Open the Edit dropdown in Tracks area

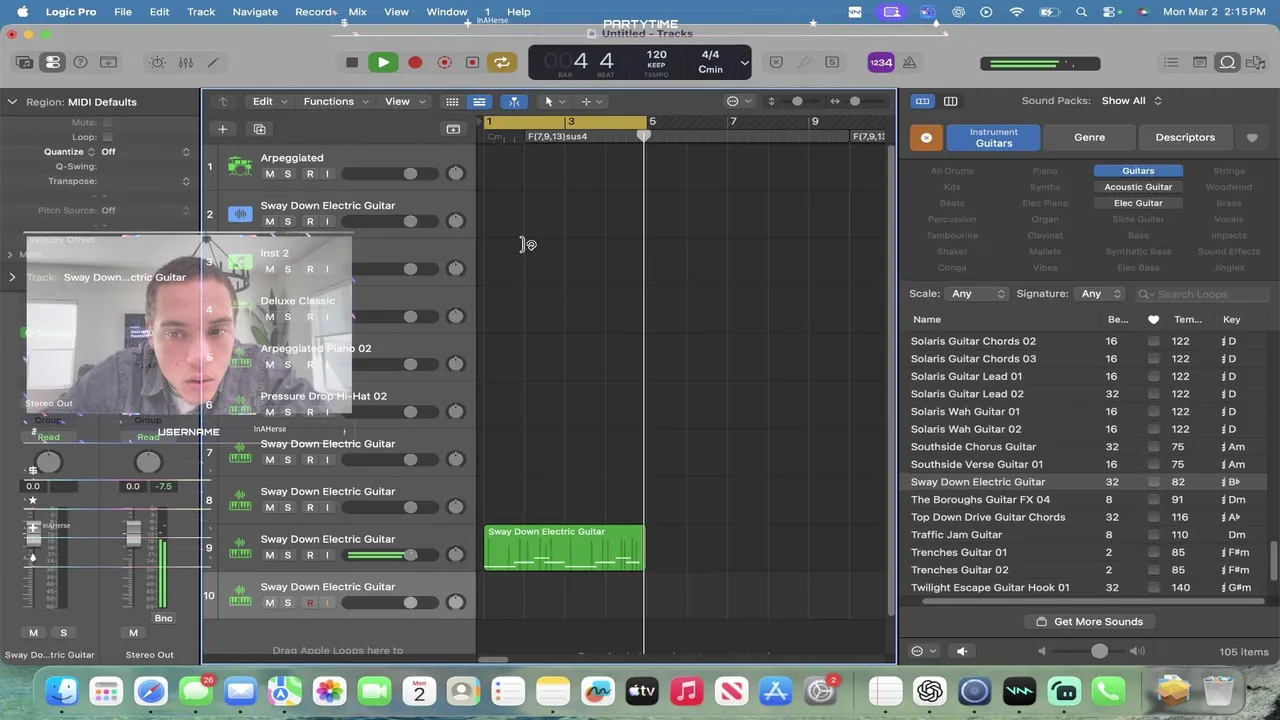(x=270, y=101)
